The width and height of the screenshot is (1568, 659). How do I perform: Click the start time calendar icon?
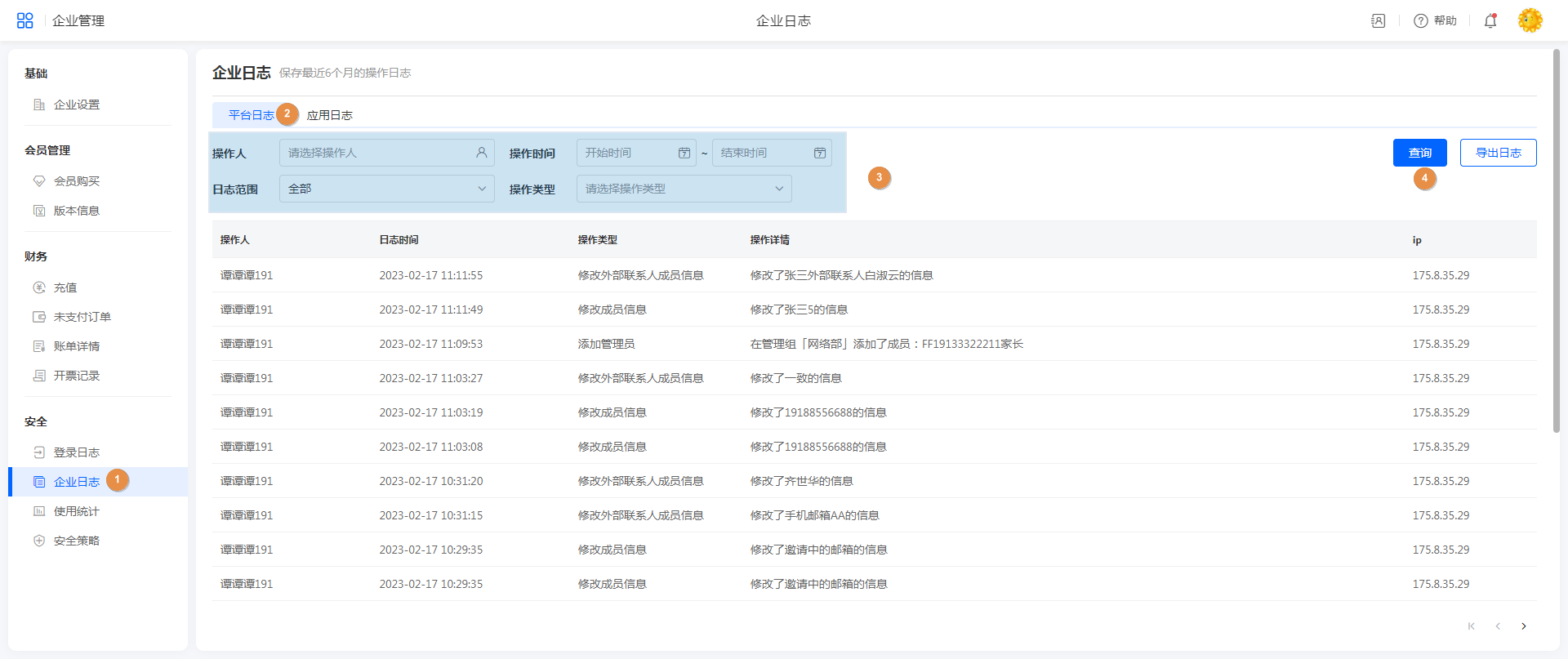[684, 153]
